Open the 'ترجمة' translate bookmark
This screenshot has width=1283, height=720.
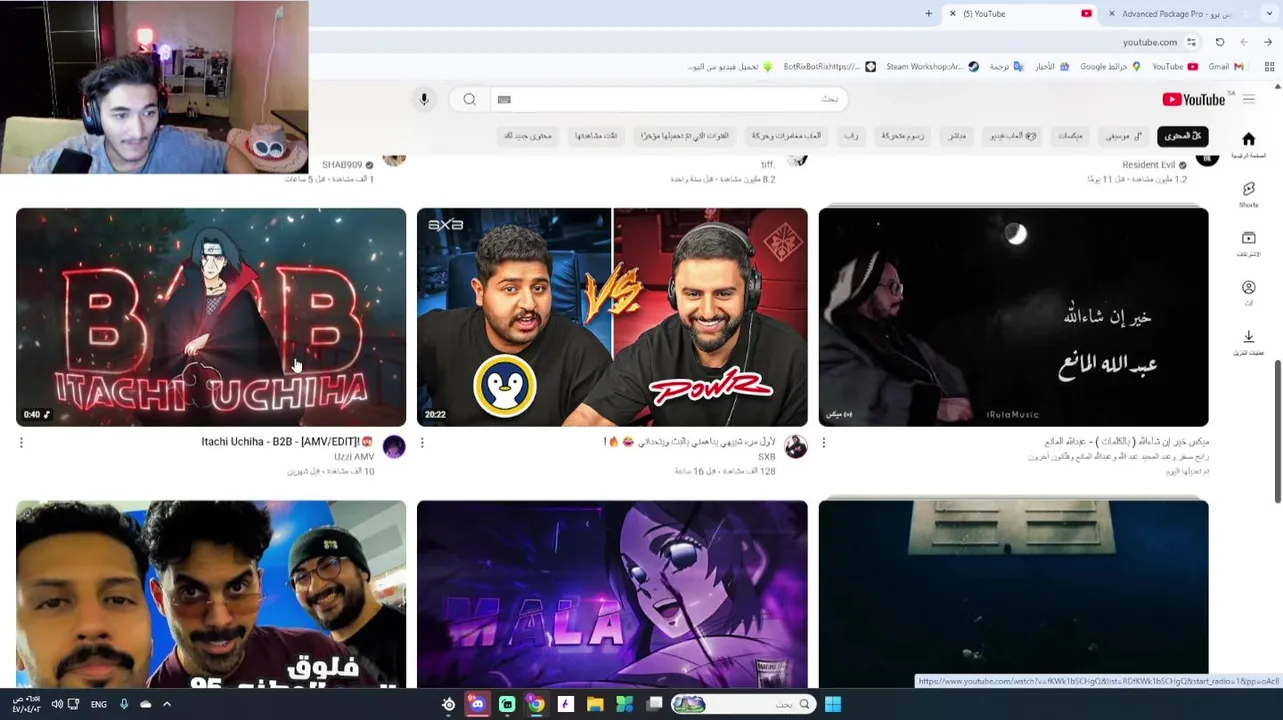[1006, 67]
